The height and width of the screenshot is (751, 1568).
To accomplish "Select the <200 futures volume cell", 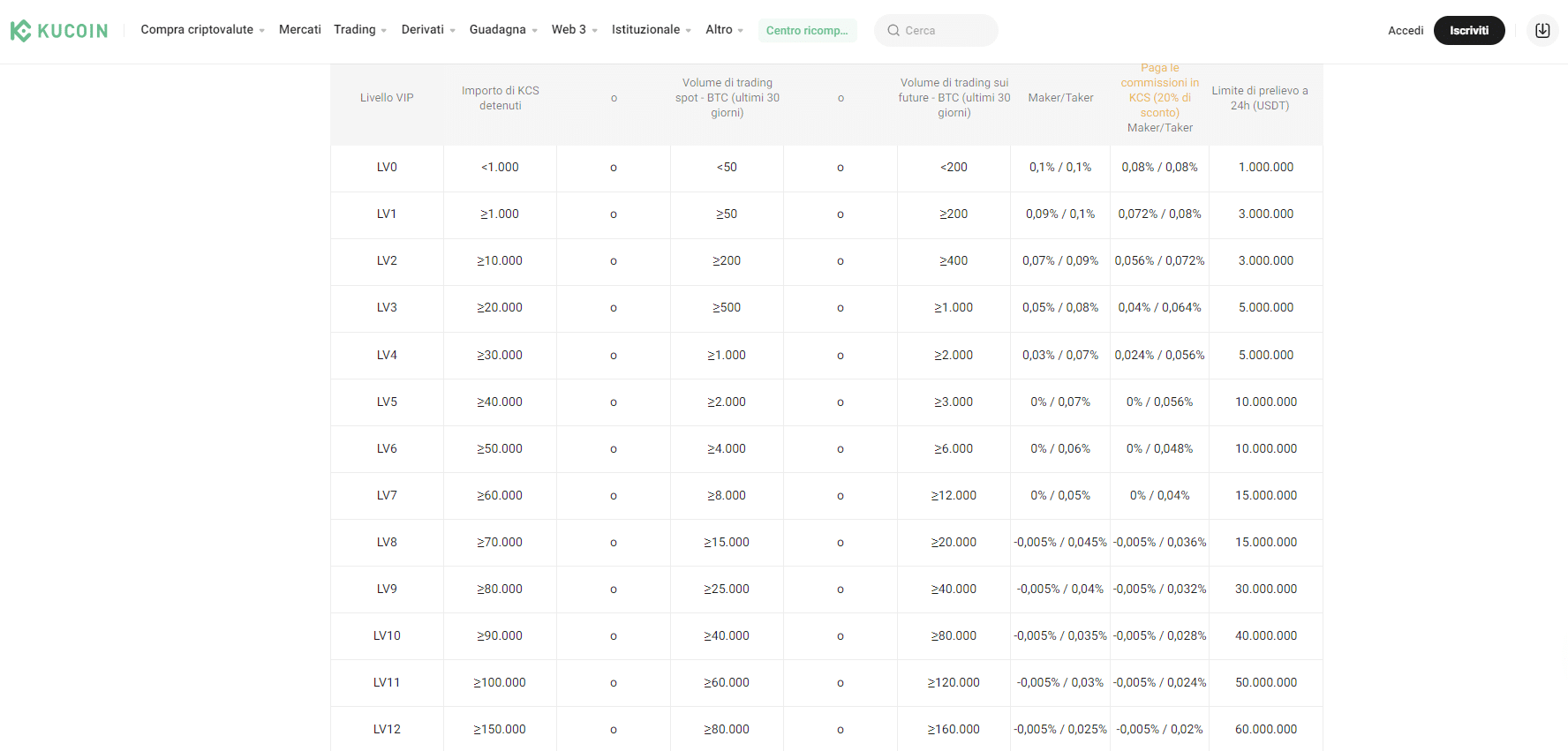I will click(954, 168).
